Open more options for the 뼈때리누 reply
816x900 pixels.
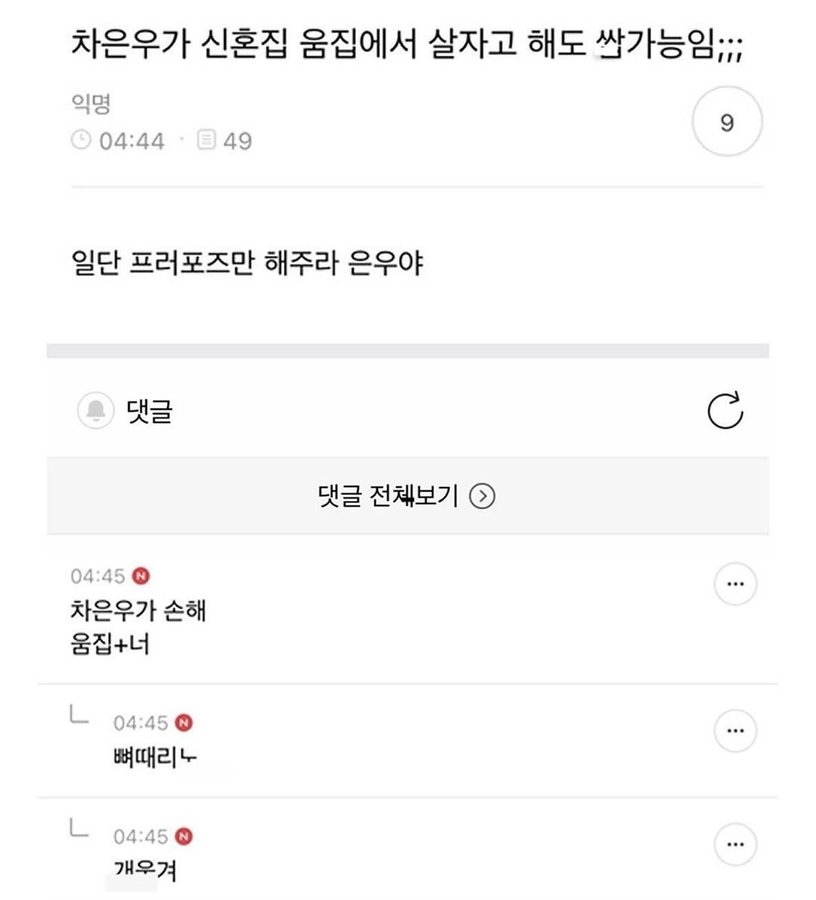[x=735, y=731]
